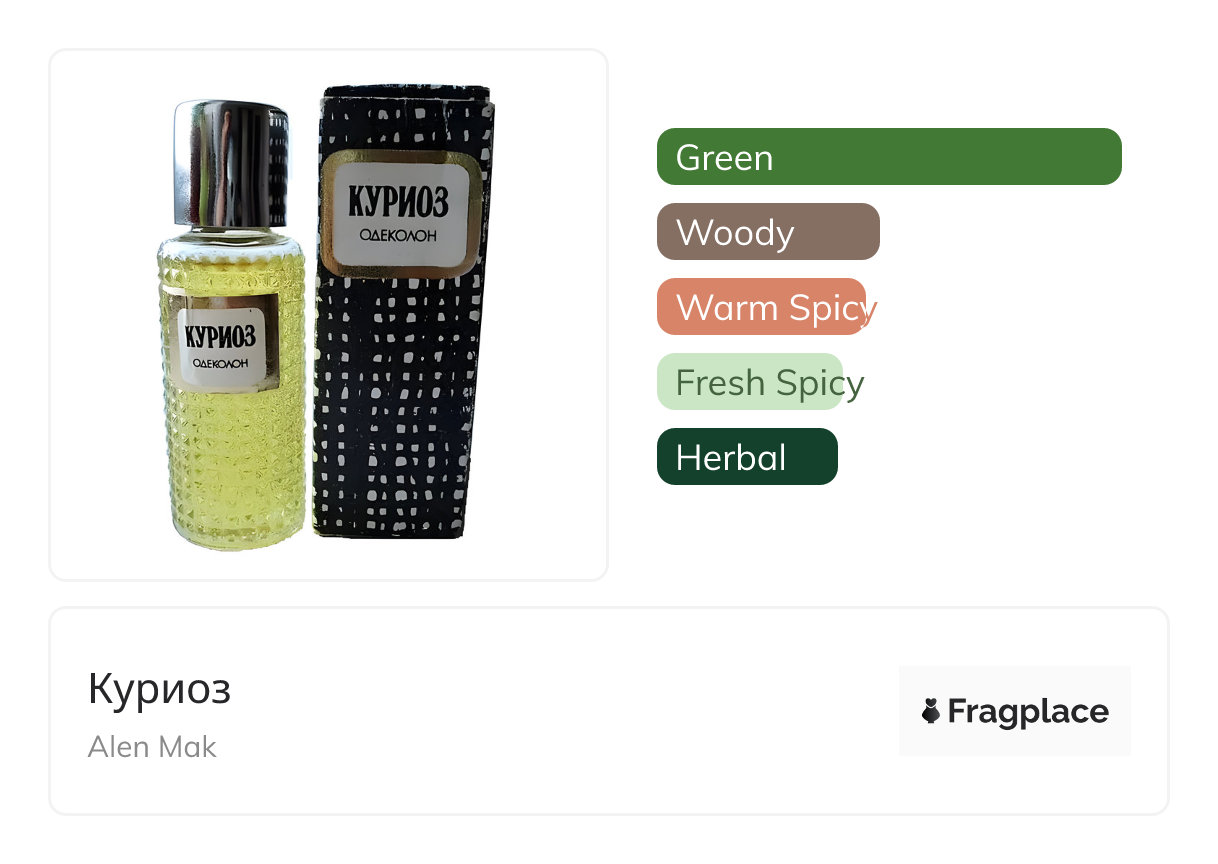Click the Herbal accord bar
The height and width of the screenshot is (864, 1218).
point(747,457)
